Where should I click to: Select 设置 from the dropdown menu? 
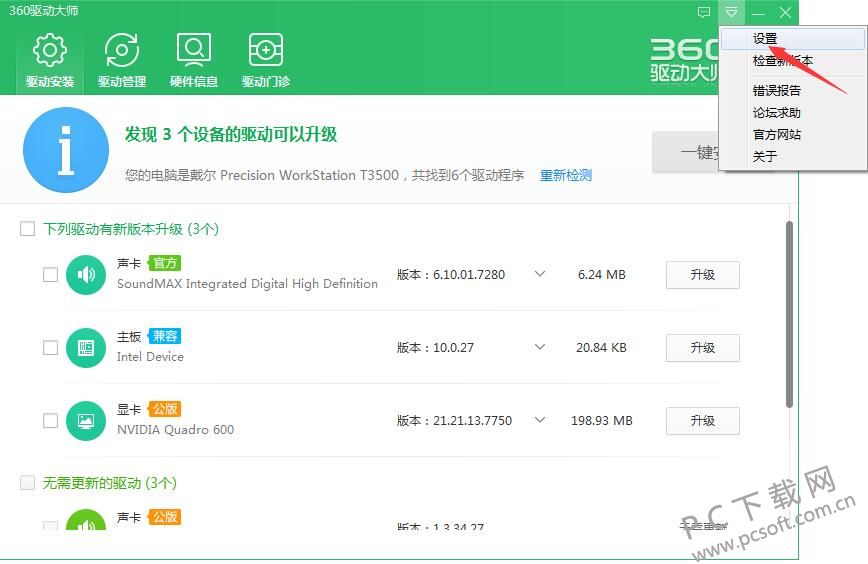click(x=765, y=39)
